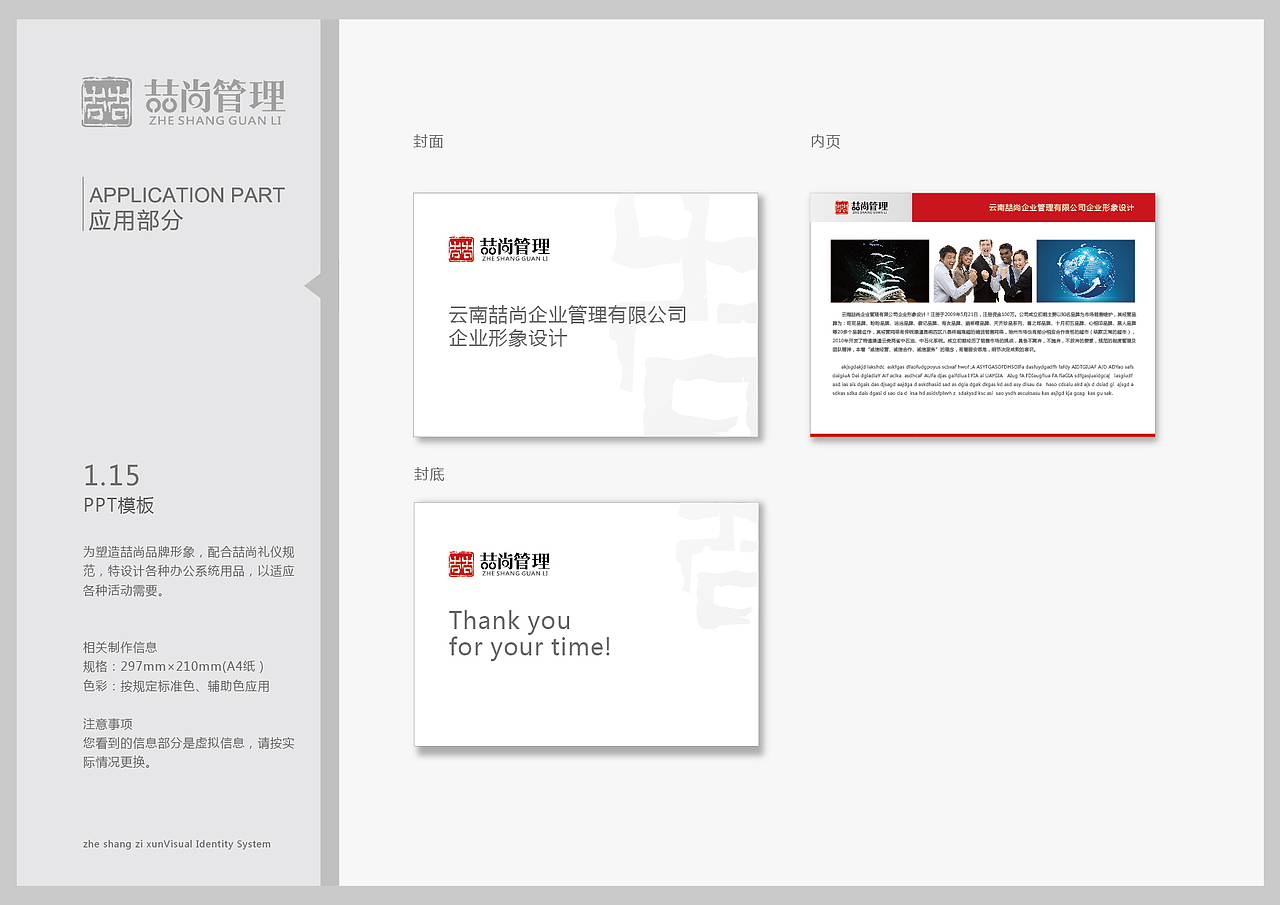The width and height of the screenshot is (1280, 905).
Task: Click the seal logo on the back cover
Action: [462, 562]
